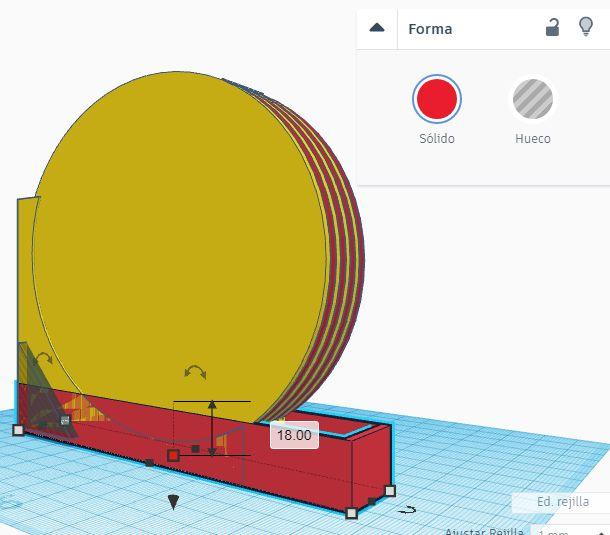Toggle the light bulb visibility icon
The height and width of the screenshot is (535, 610).
pos(586,27)
